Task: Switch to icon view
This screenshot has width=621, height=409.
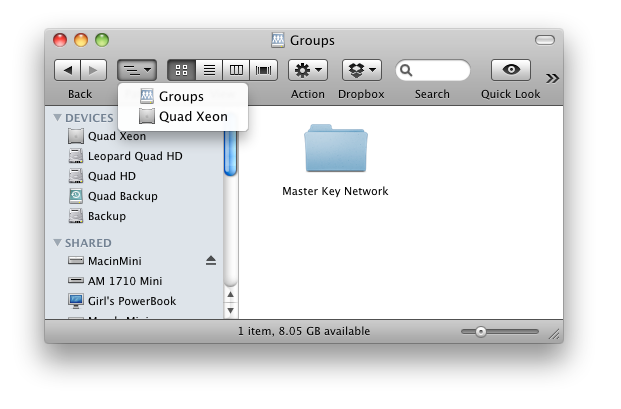Action: click(x=181, y=70)
